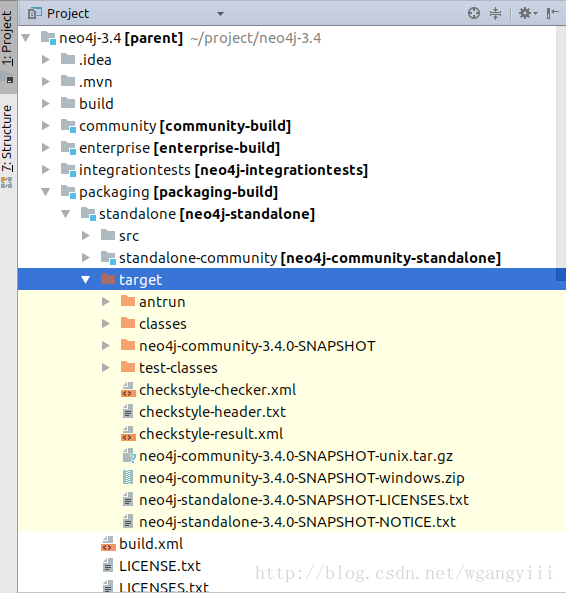Viewport: 566px width, 593px height.
Task: Click the .idea folder icon
Action: 68,59
